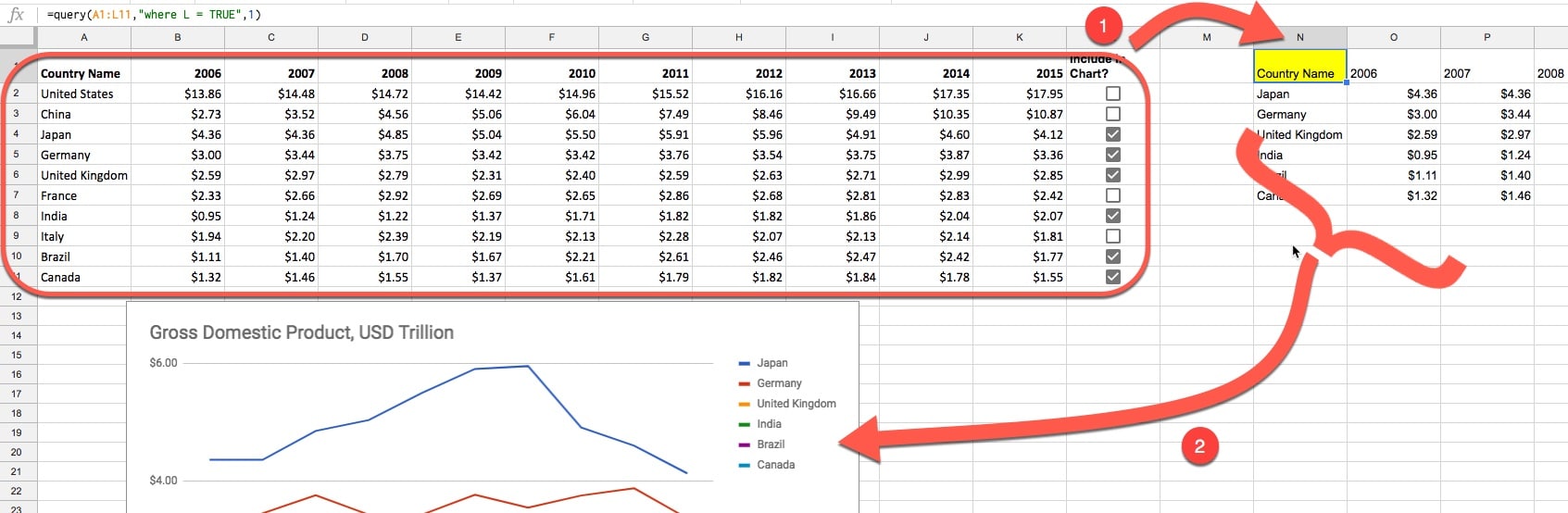This screenshot has height=513, width=1568.
Task: Click the Germany legend entry in chart
Action: 771,383
